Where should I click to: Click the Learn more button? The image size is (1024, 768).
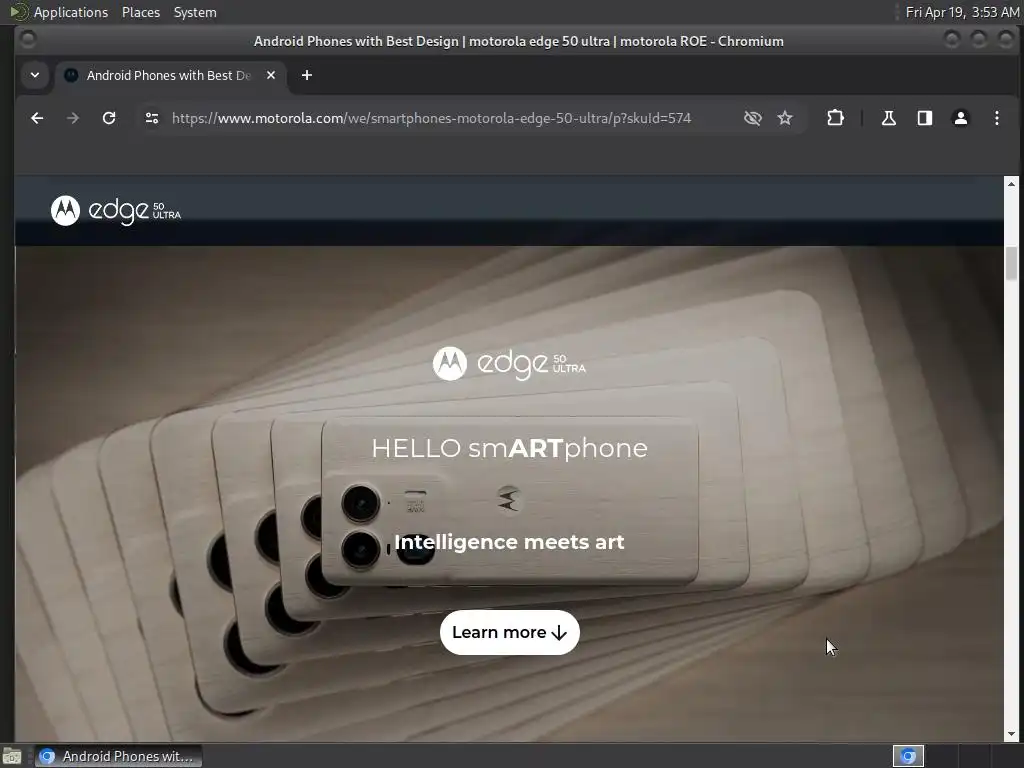tap(509, 632)
